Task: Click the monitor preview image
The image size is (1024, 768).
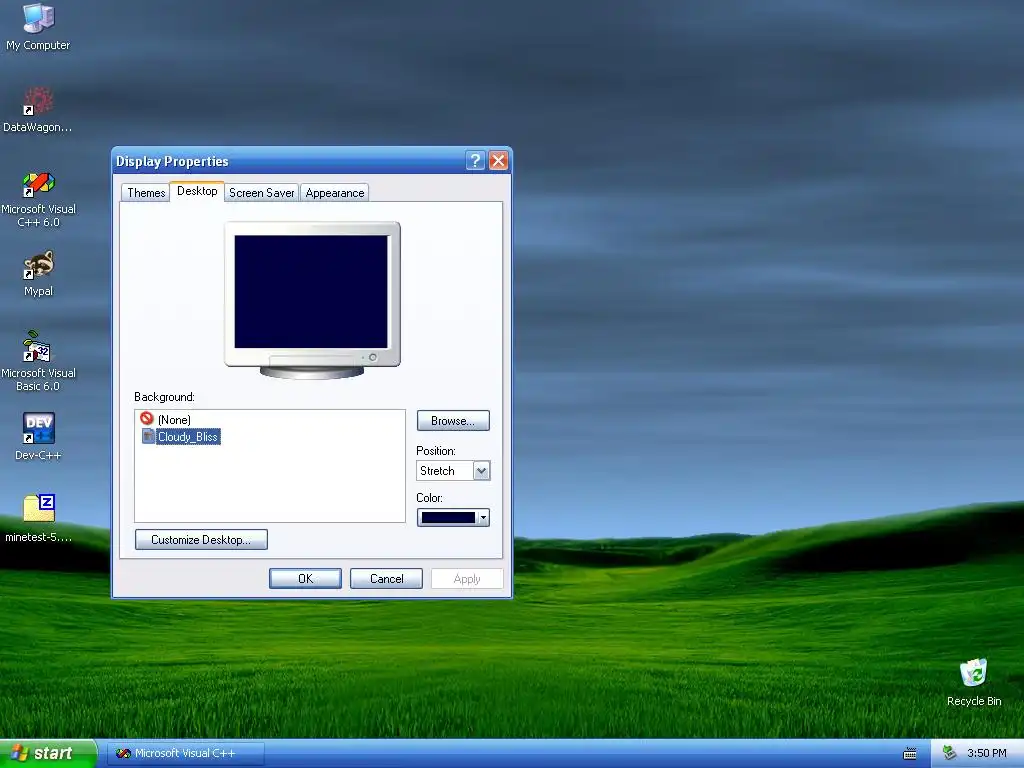Action: click(x=312, y=300)
